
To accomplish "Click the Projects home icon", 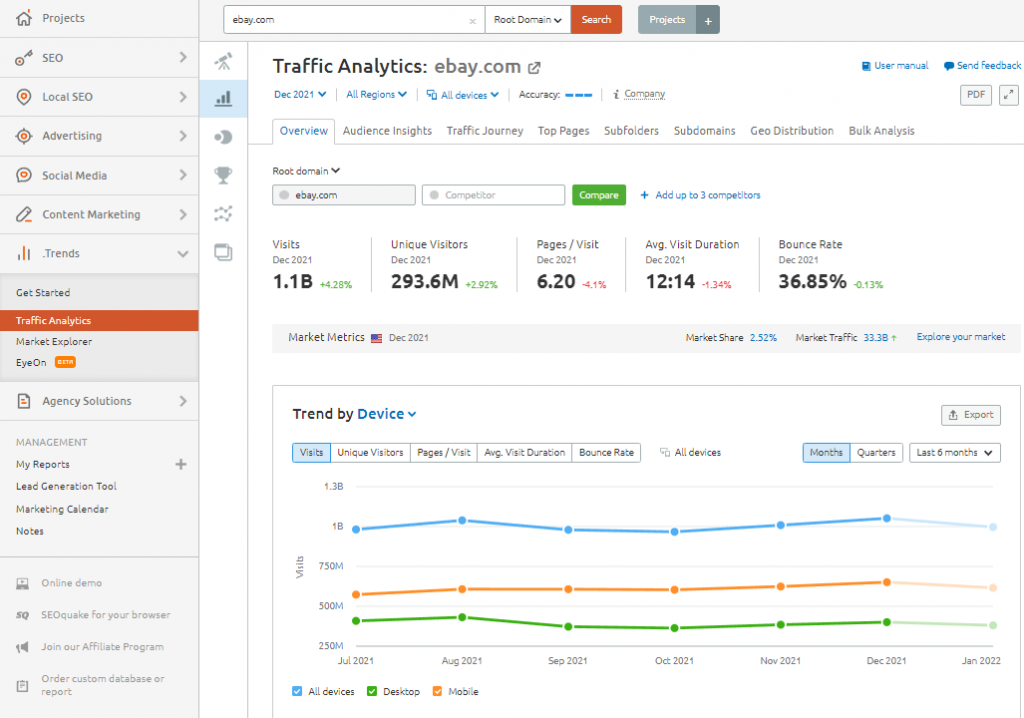I will click(x=24, y=18).
